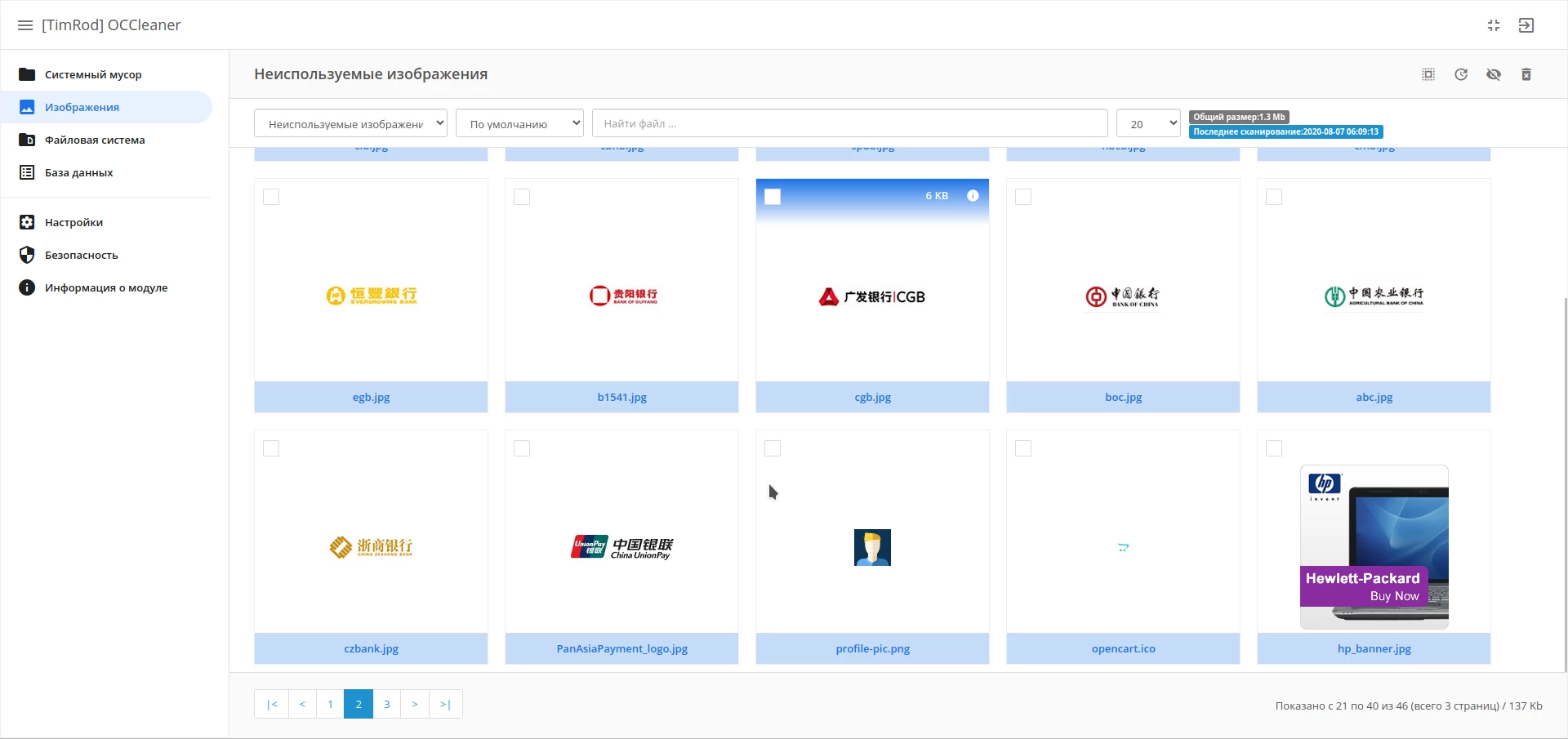Go to first page button

(x=272, y=704)
